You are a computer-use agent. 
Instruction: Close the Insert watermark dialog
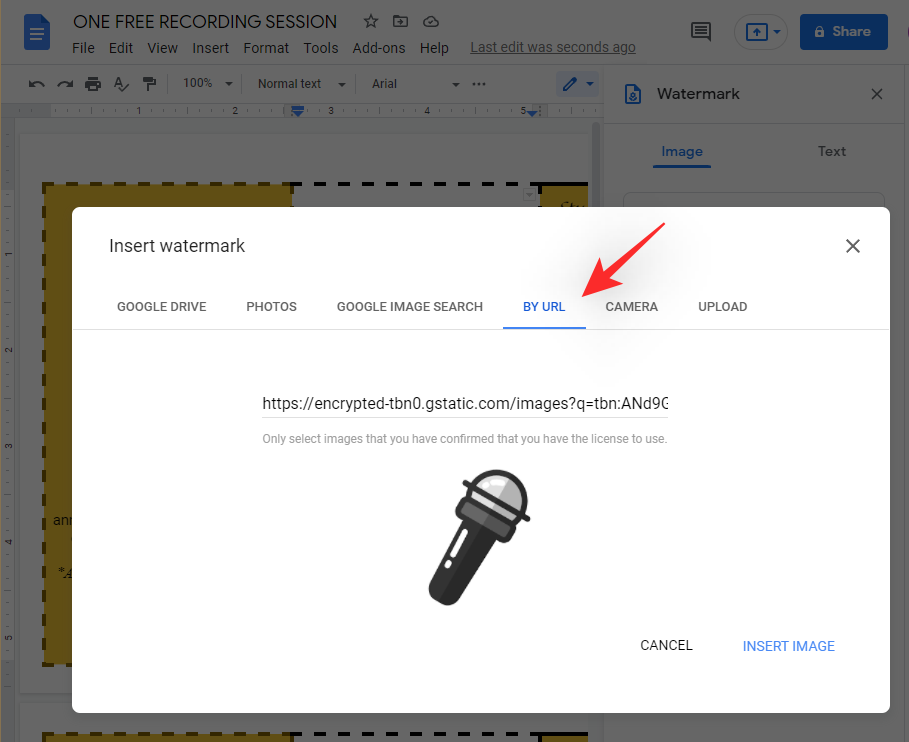[852, 246]
